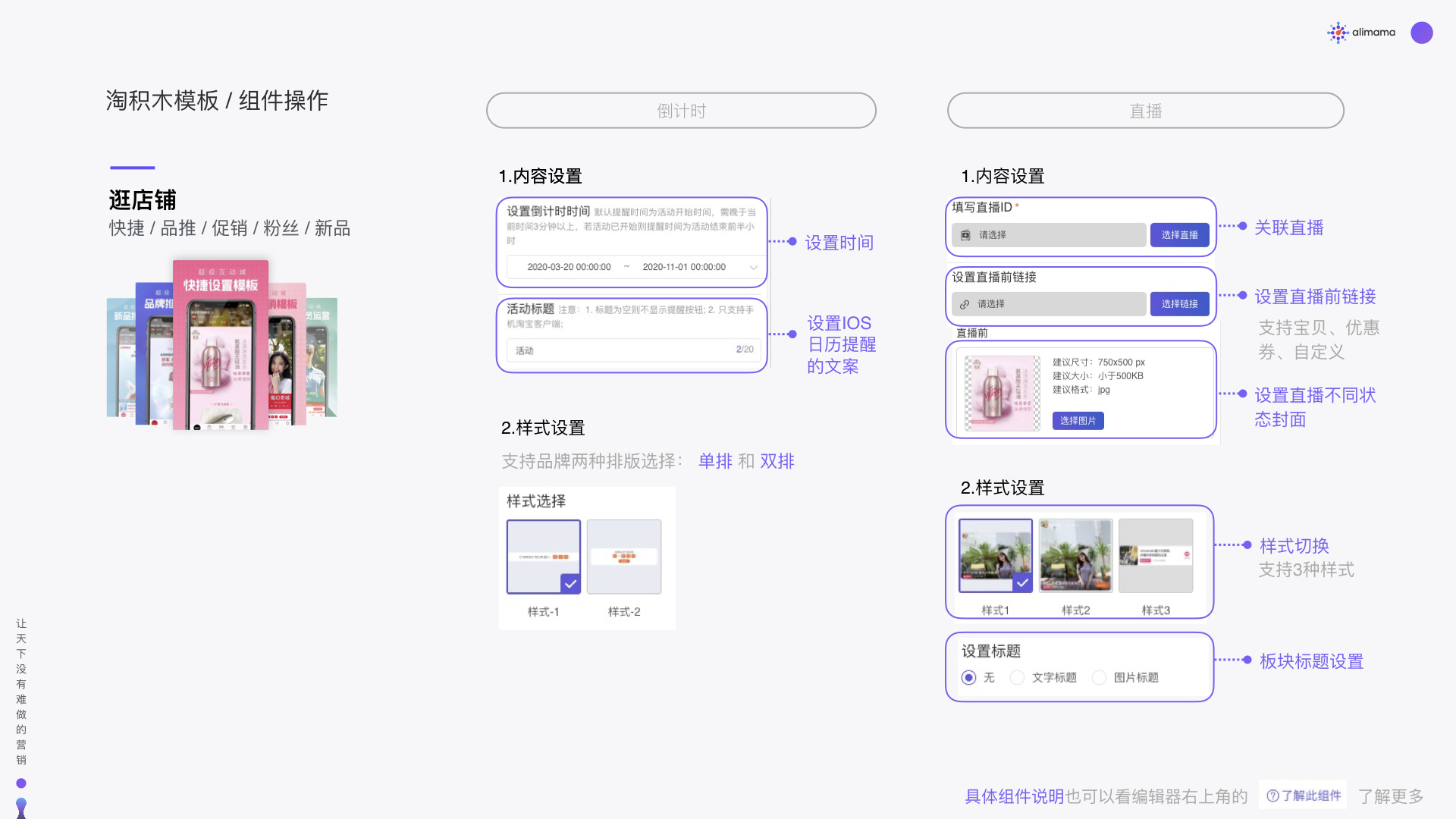
Task: Click the 样式切换 annotation label
Action: point(1294,546)
